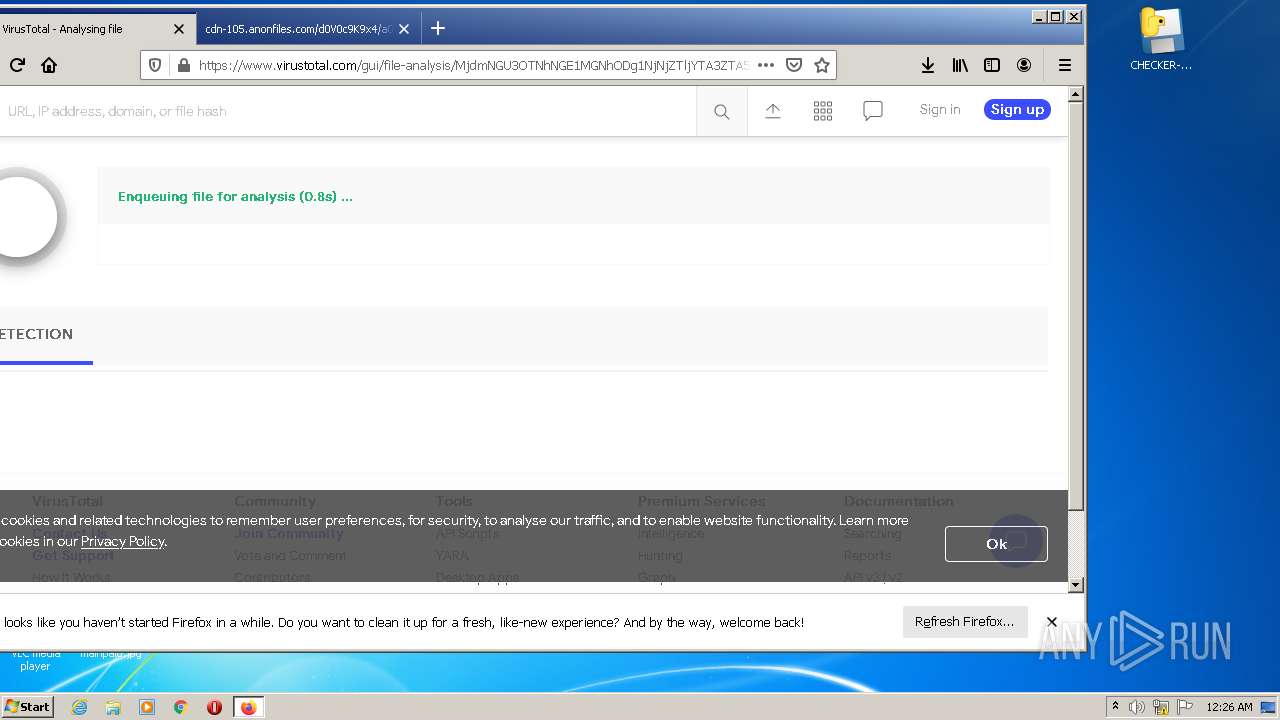This screenshot has width=1280, height=720.
Task: Select the Firefox taskbar button
Action: click(248, 707)
